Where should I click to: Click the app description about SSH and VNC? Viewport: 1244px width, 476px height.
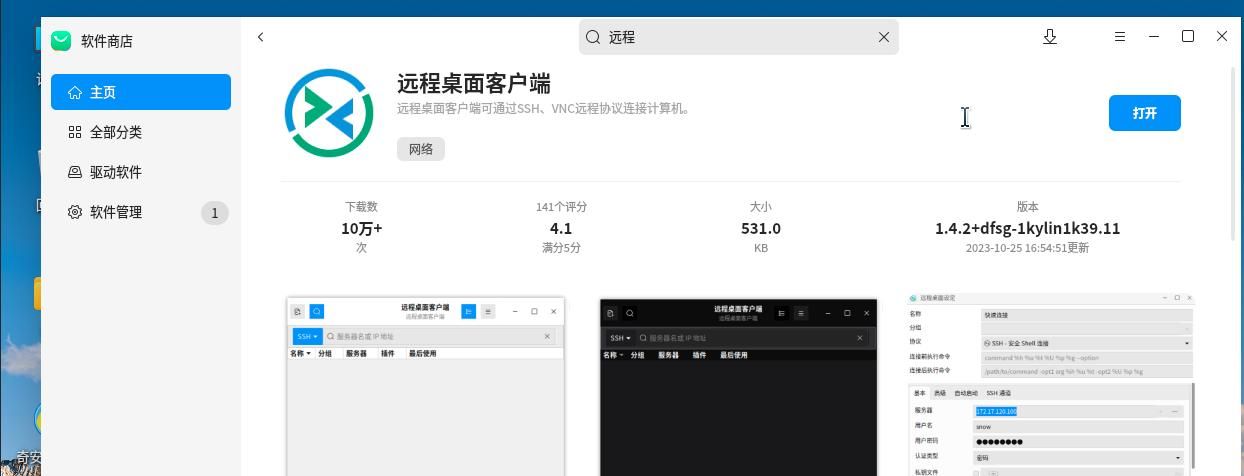pyautogui.click(x=546, y=108)
